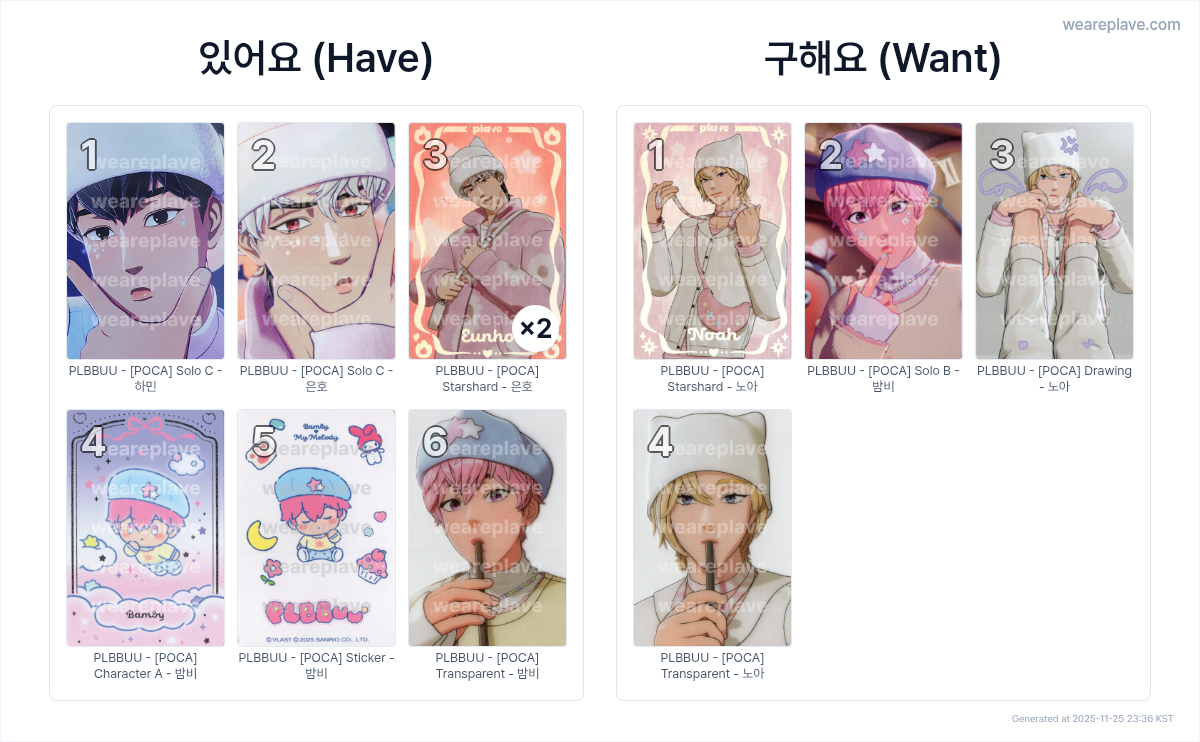Select the Transparent 밤비 card in Have
The width and height of the screenshot is (1200, 742).
pyautogui.click(x=488, y=528)
